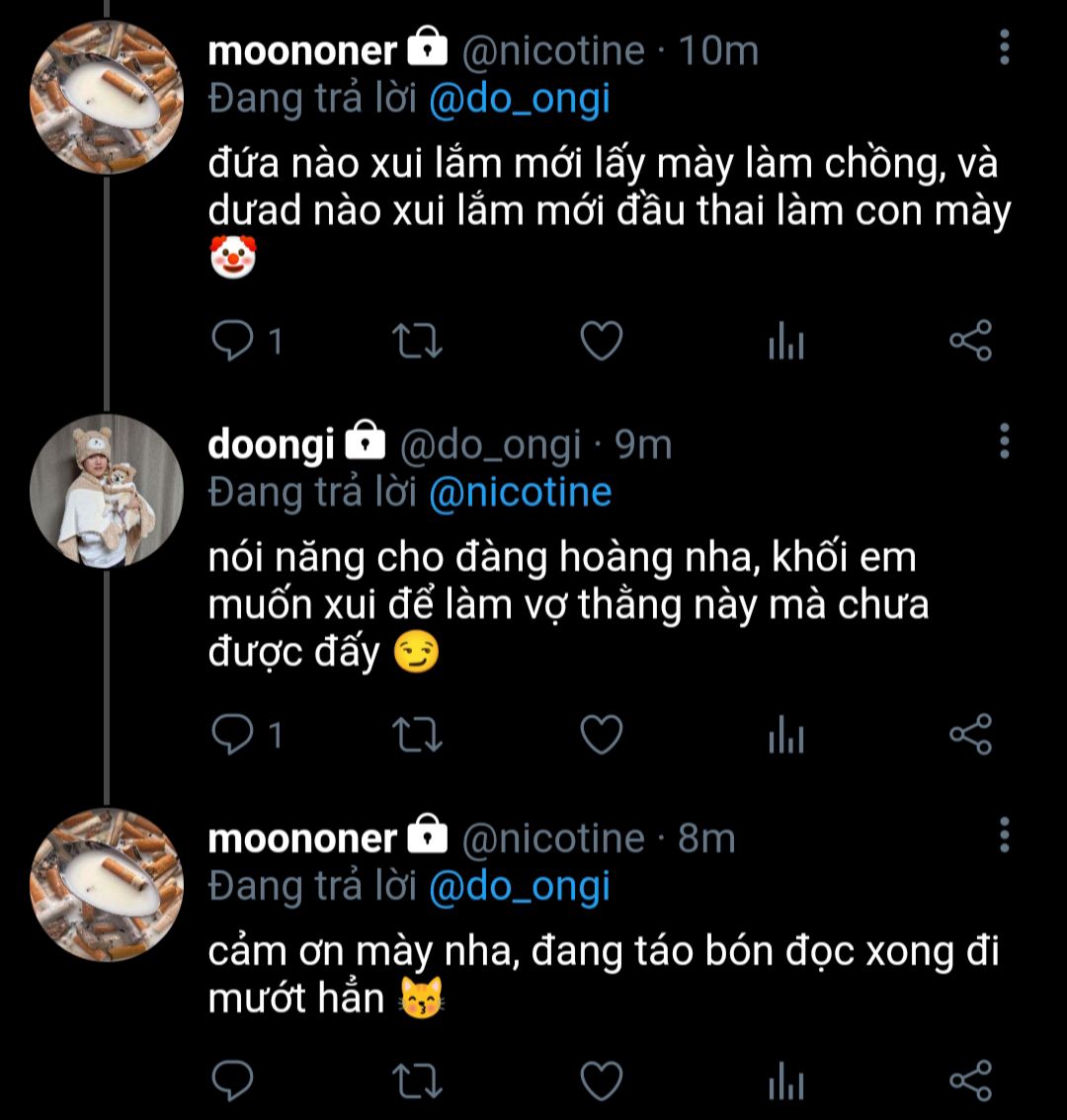Open doongi's profile picture
Screen dimensions: 1067x1120
tap(107, 491)
